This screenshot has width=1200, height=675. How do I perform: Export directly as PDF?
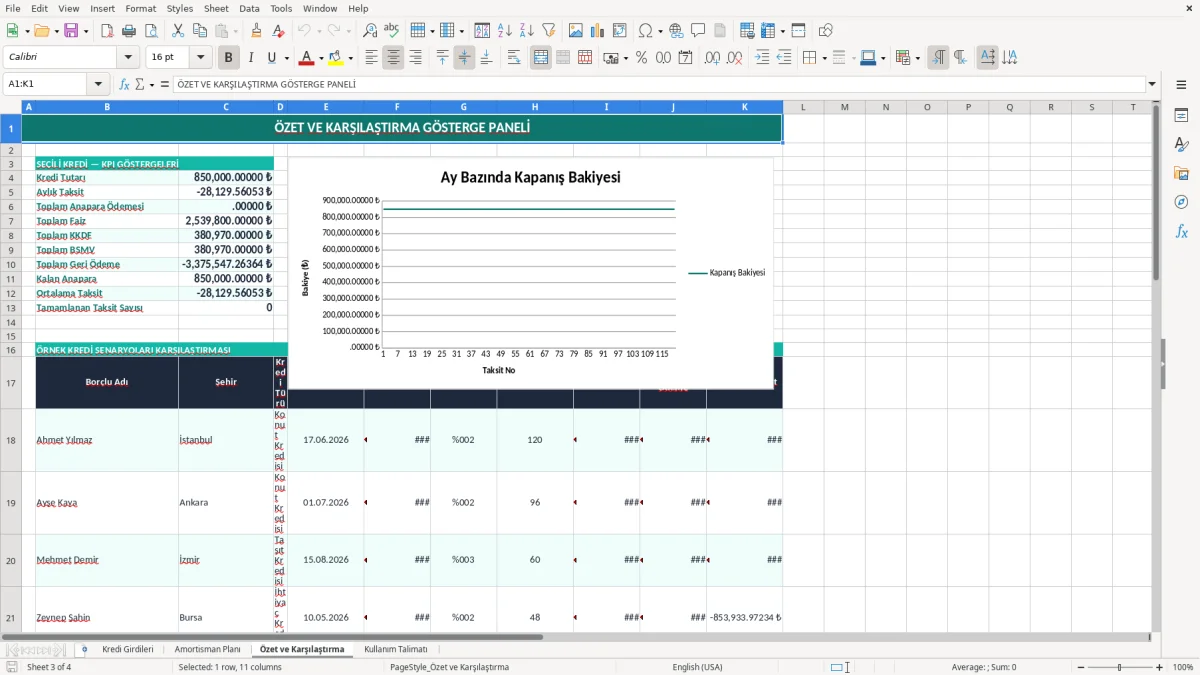click(107, 31)
